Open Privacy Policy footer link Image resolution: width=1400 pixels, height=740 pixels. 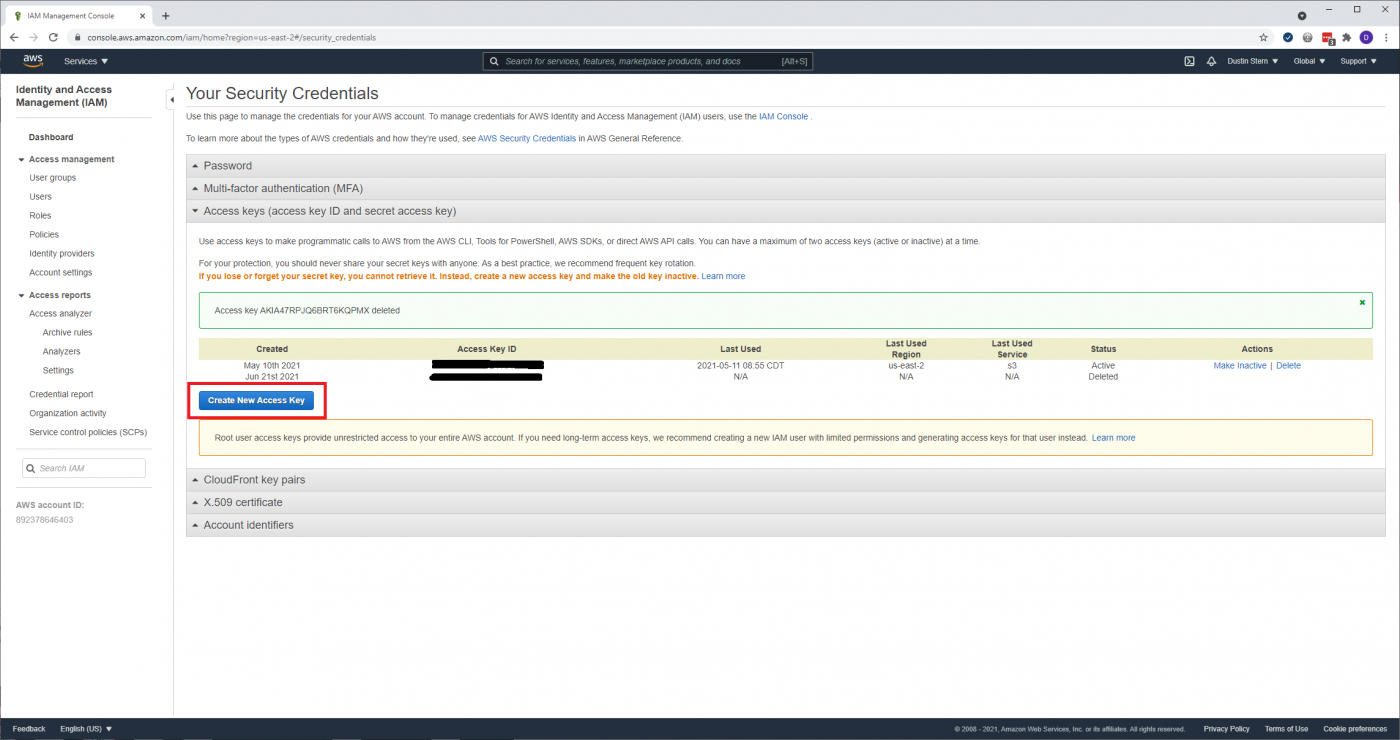coord(1226,729)
